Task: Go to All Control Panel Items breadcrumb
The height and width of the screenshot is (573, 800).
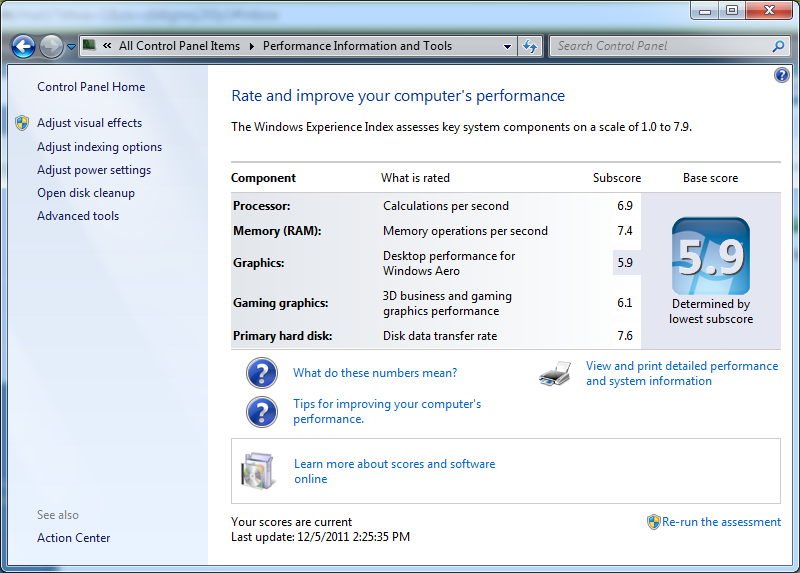Action: [x=180, y=46]
